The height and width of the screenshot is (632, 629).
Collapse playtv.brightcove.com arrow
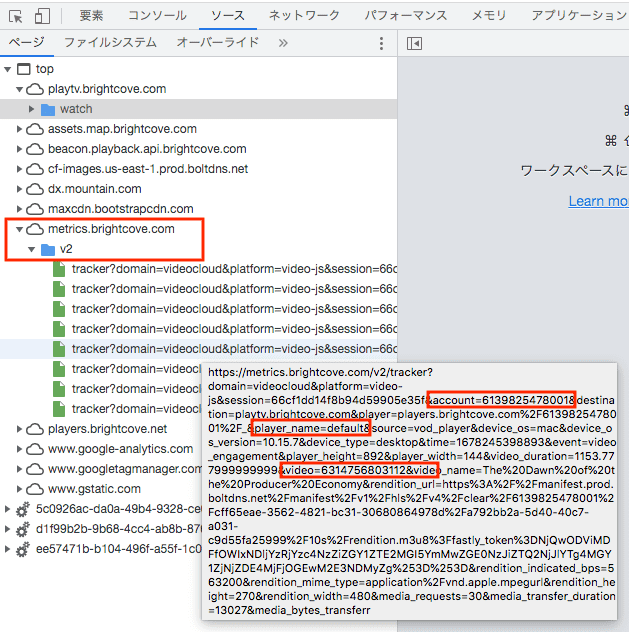(19, 89)
